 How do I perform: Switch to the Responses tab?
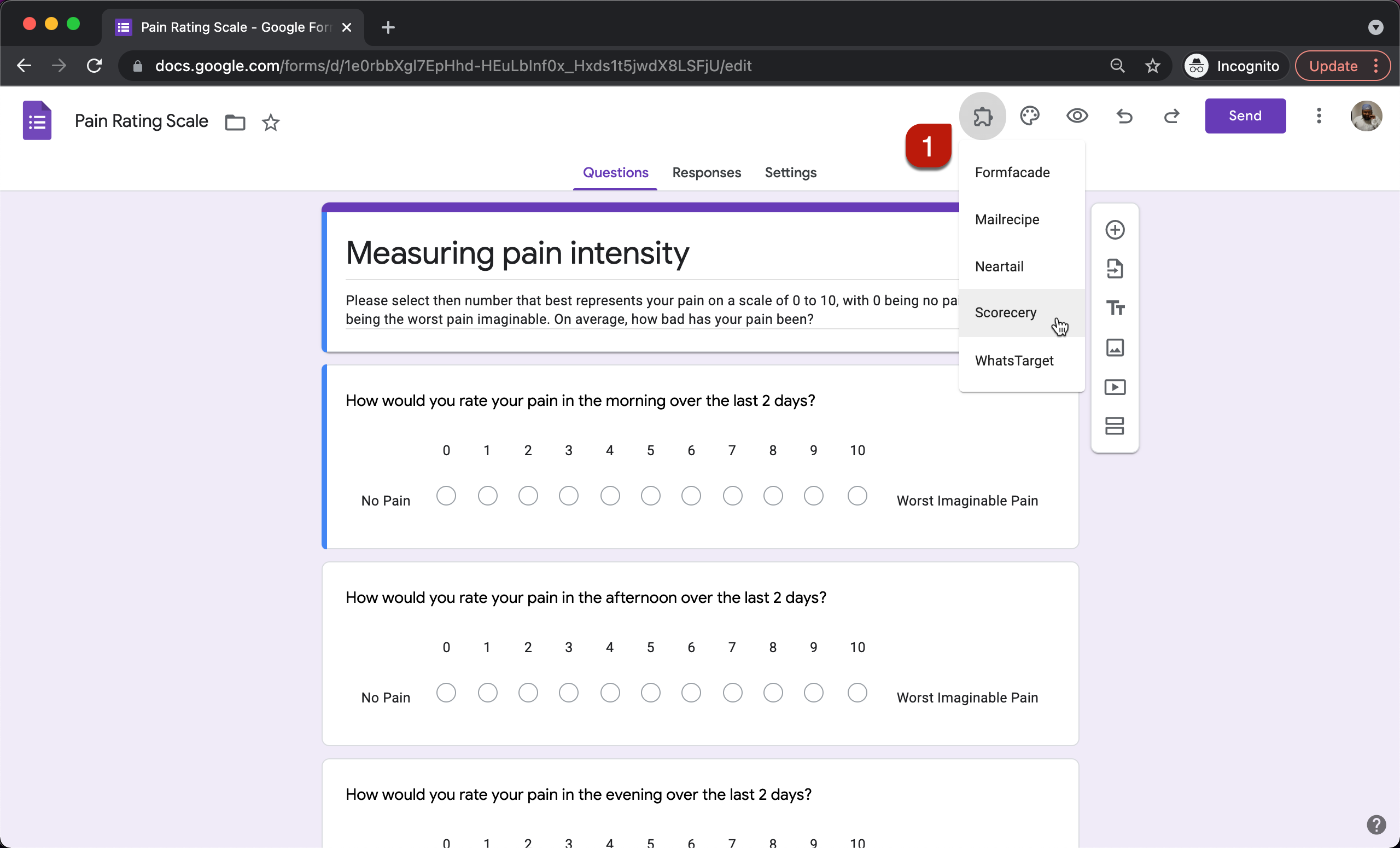[706, 172]
